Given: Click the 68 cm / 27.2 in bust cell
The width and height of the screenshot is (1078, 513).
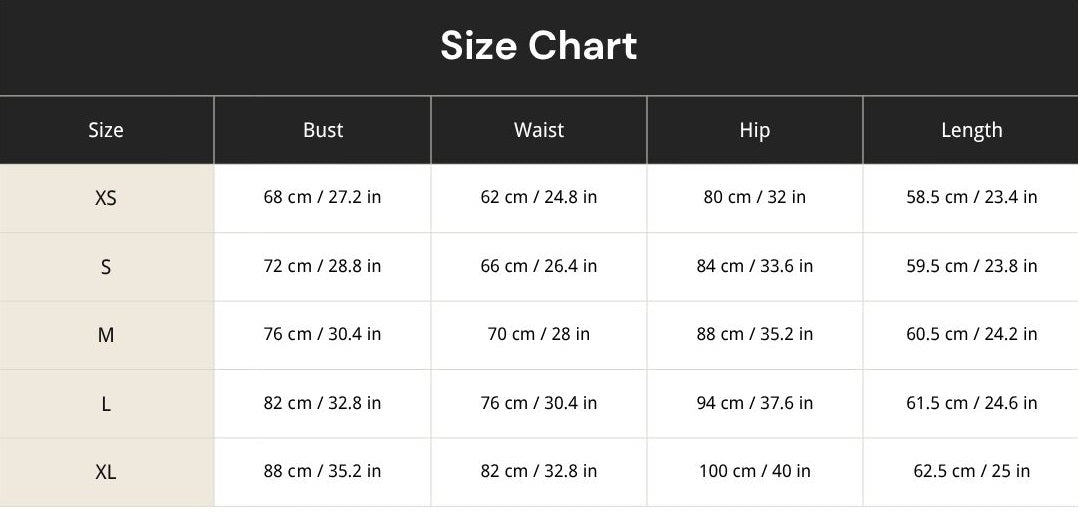Looking at the screenshot, I should [322, 197].
